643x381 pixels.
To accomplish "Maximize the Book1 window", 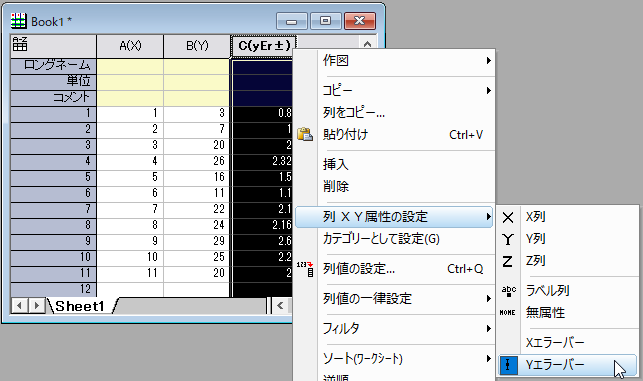I will [326, 21].
